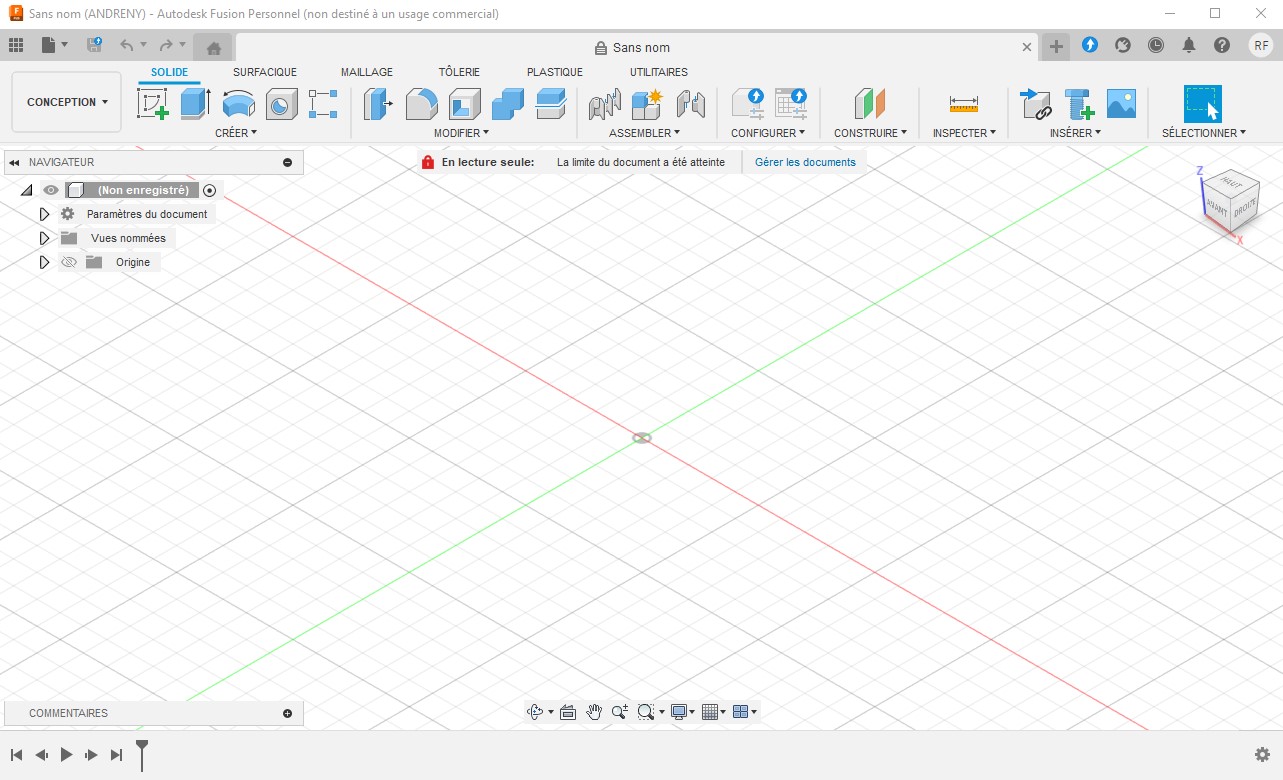Open the SÉLECTIONNER dropdown menu
The height and width of the screenshot is (780, 1283).
click(1204, 133)
